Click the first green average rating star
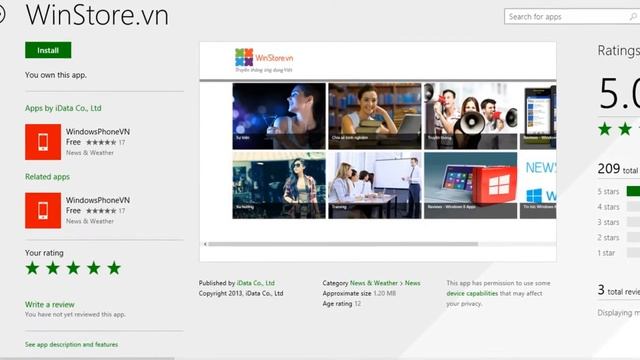 coord(604,129)
